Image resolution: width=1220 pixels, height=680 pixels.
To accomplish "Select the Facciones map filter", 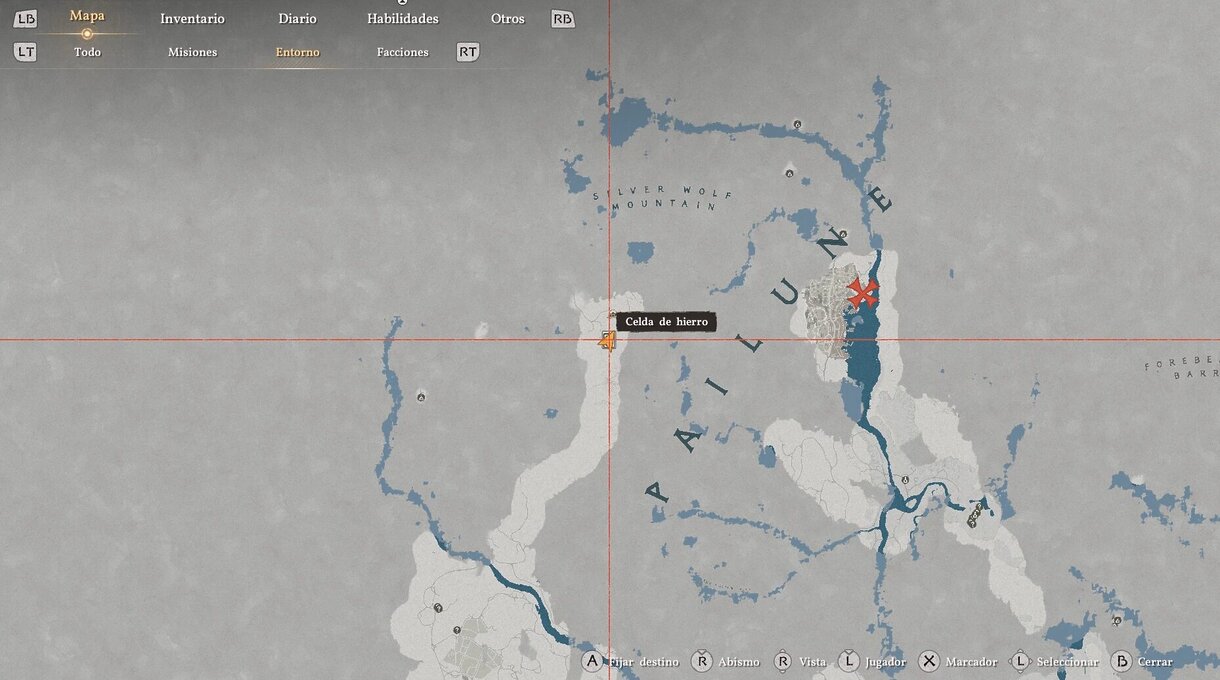I will coord(402,52).
